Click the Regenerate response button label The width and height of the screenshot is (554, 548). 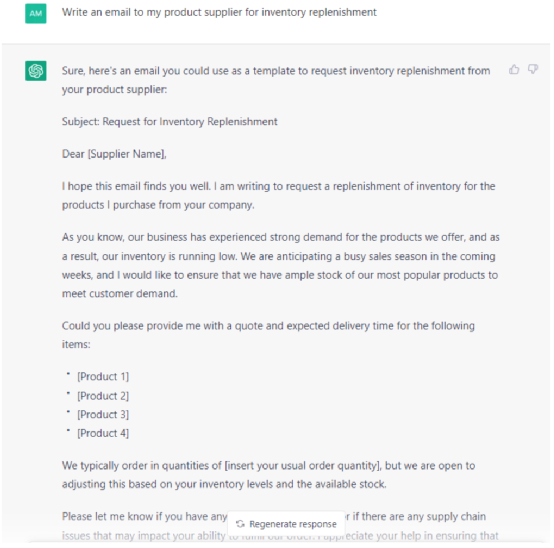tap(293, 524)
